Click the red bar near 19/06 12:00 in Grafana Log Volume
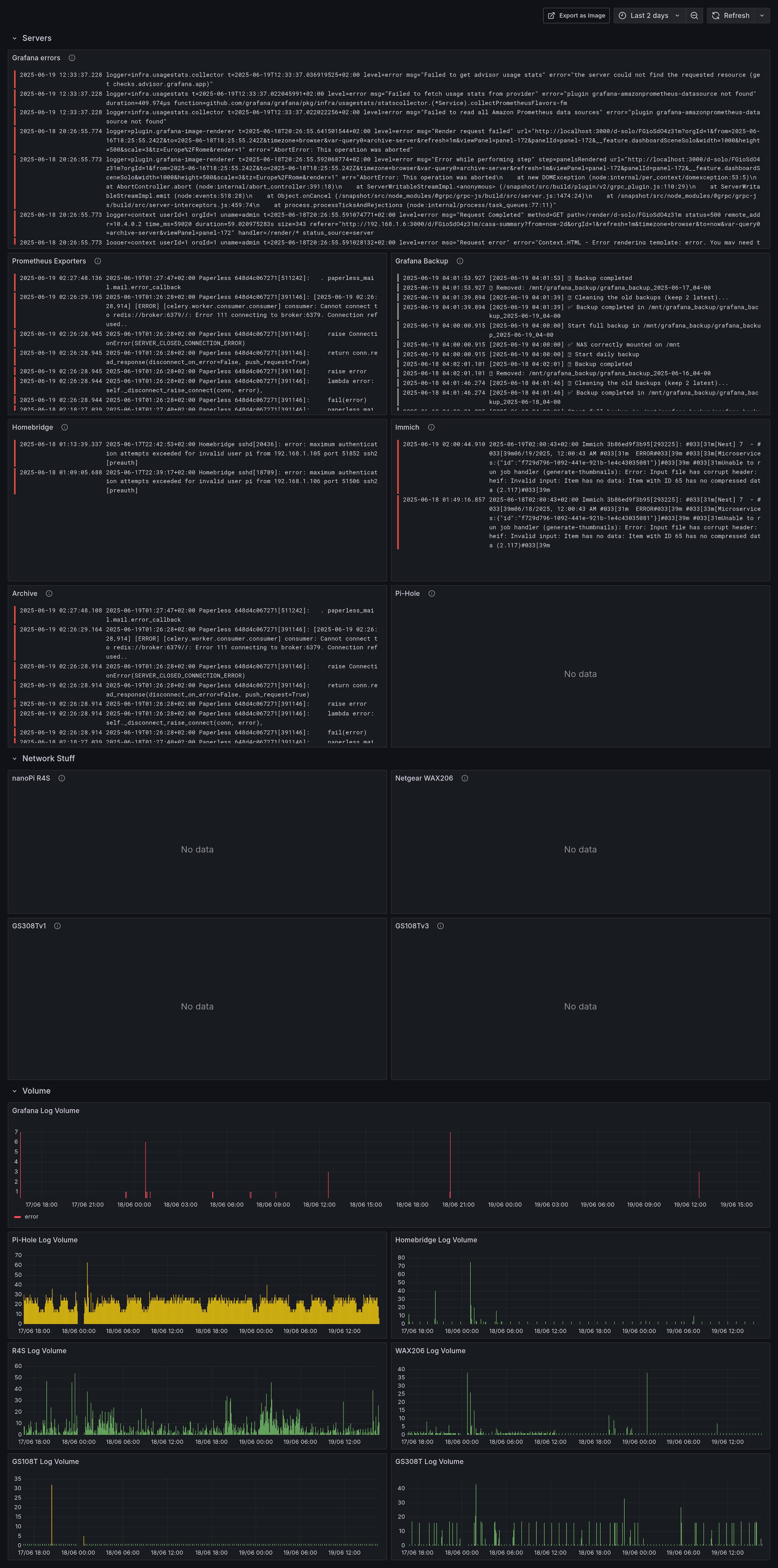 [699, 1184]
